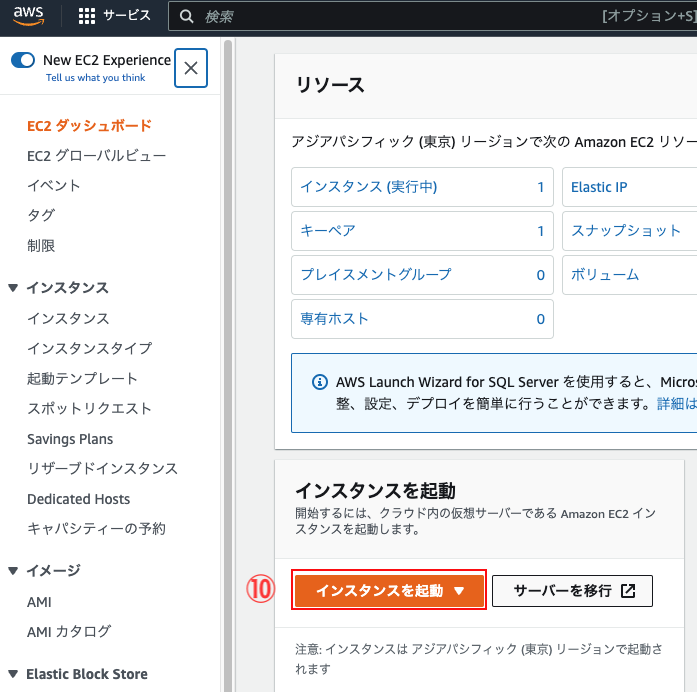Open Savings Plans page
The image size is (697, 692).
point(70,439)
